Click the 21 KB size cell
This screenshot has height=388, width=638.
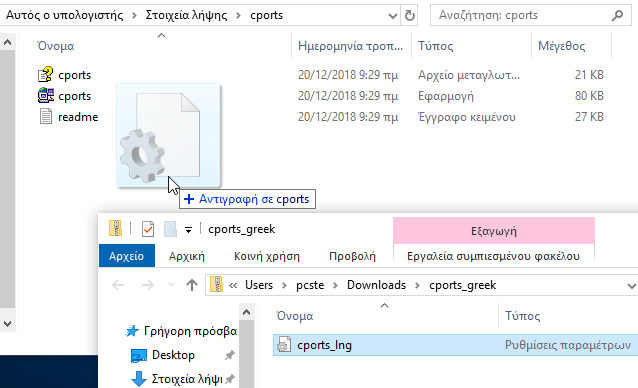click(x=589, y=75)
